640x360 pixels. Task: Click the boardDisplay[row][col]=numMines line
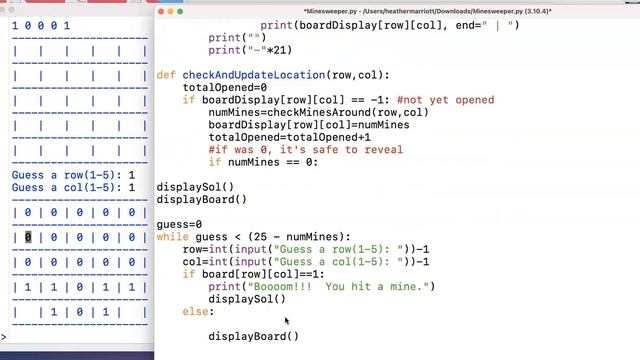(x=309, y=125)
